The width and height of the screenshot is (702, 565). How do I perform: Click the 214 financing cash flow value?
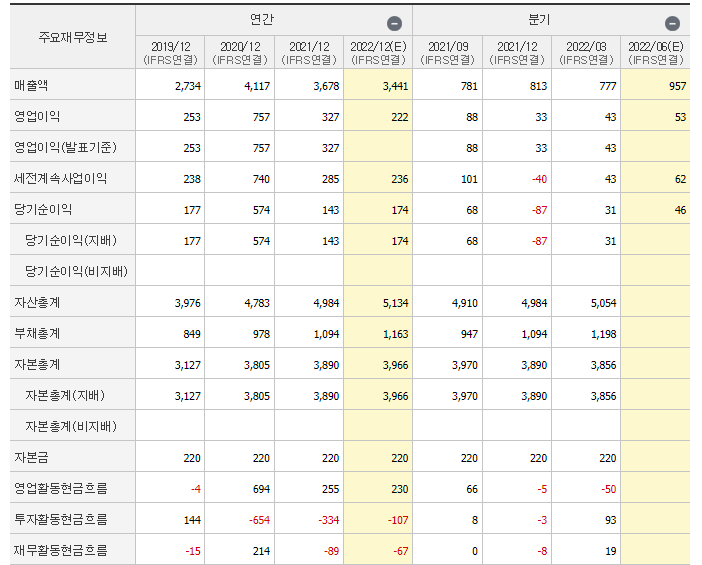pyautogui.click(x=261, y=551)
